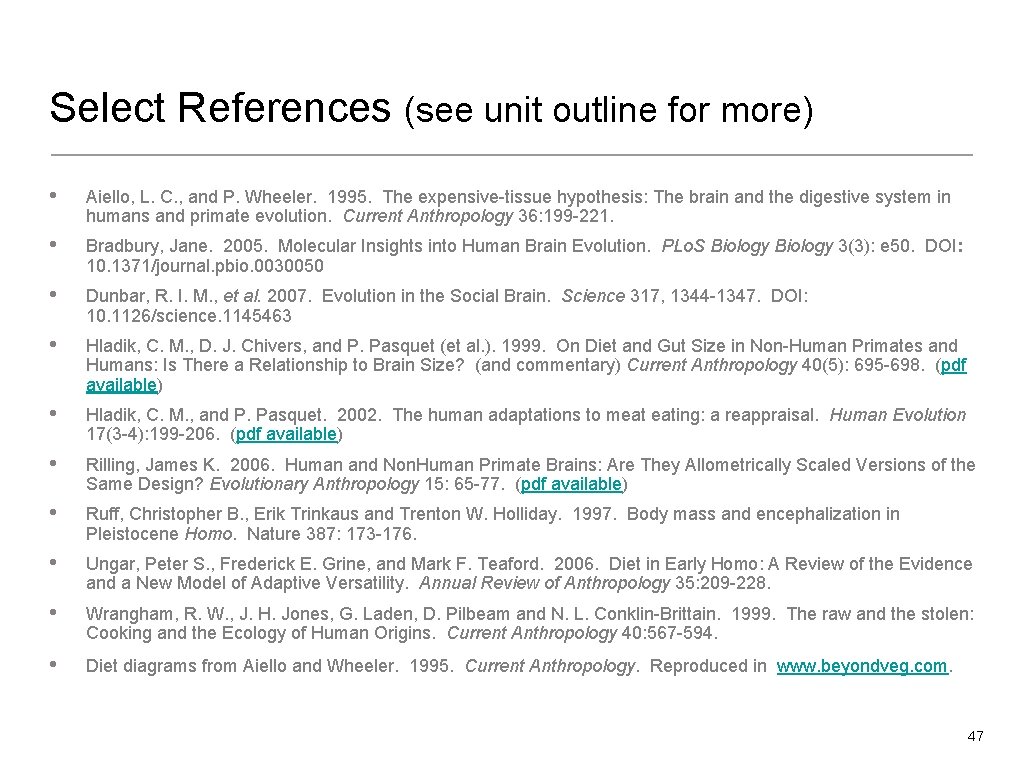The width and height of the screenshot is (1024, 768).
Task: Click the 'Wrangham, R. W.' reference
Action: tap(530, 624)
